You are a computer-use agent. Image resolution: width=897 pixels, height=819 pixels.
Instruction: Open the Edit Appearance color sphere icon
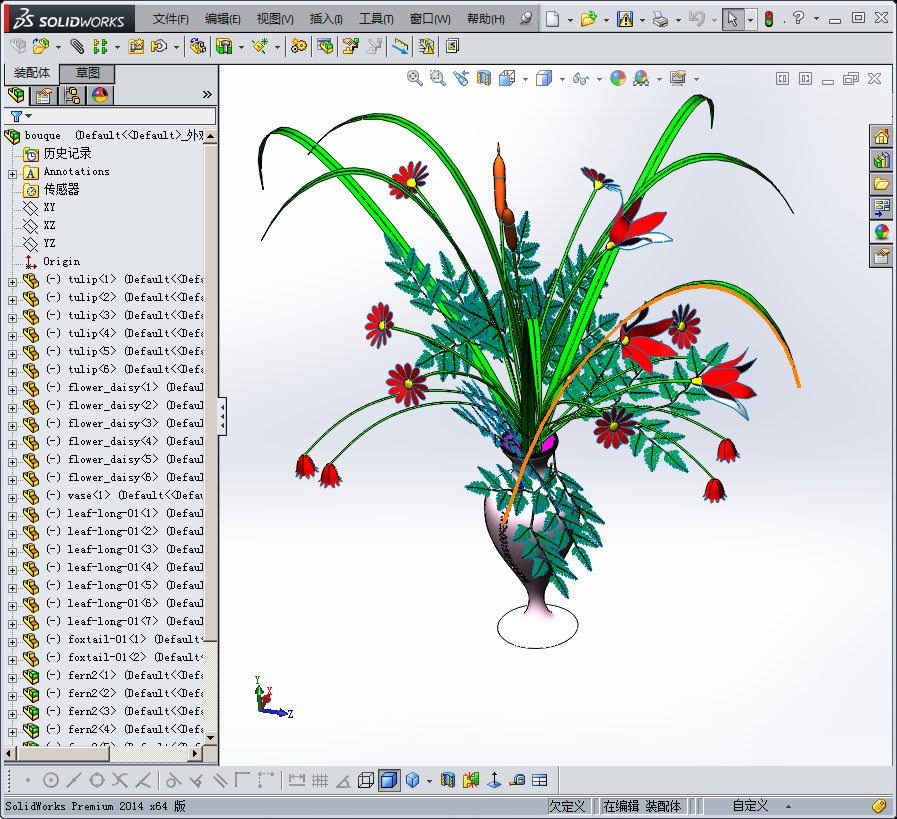pos(618,78)
